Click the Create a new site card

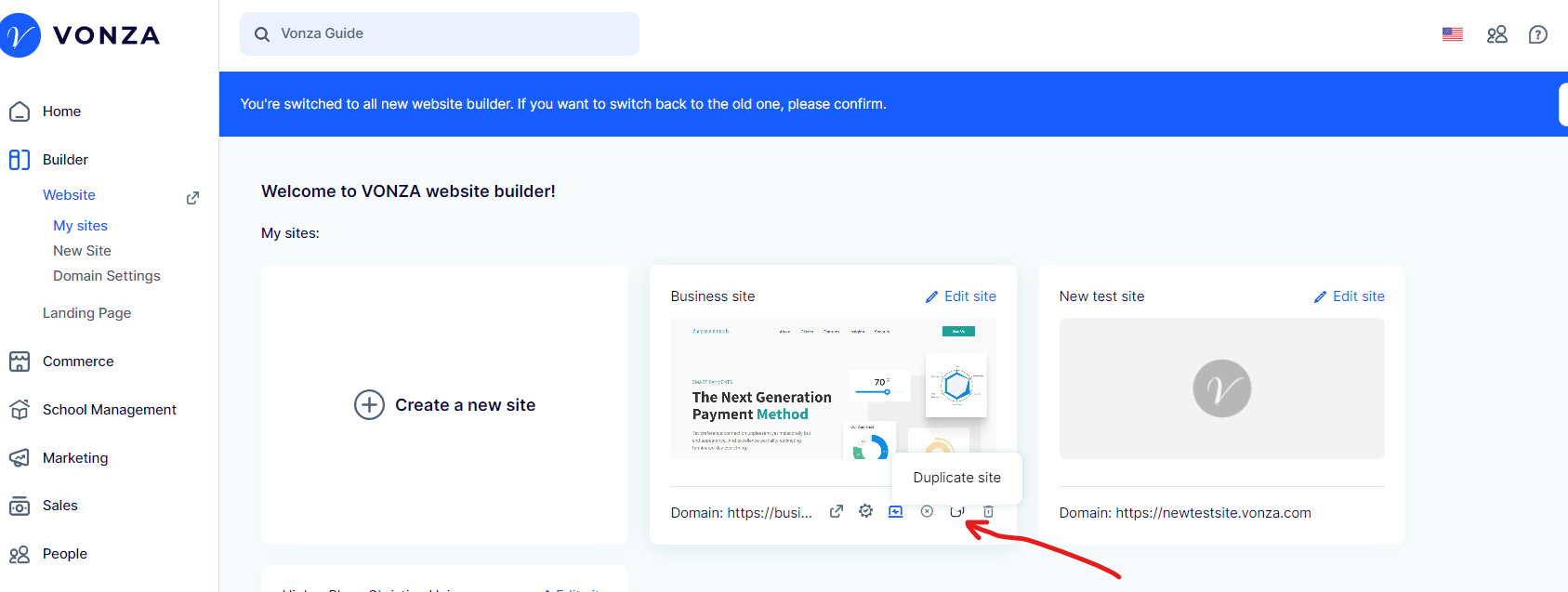click(x=444, y=405)
